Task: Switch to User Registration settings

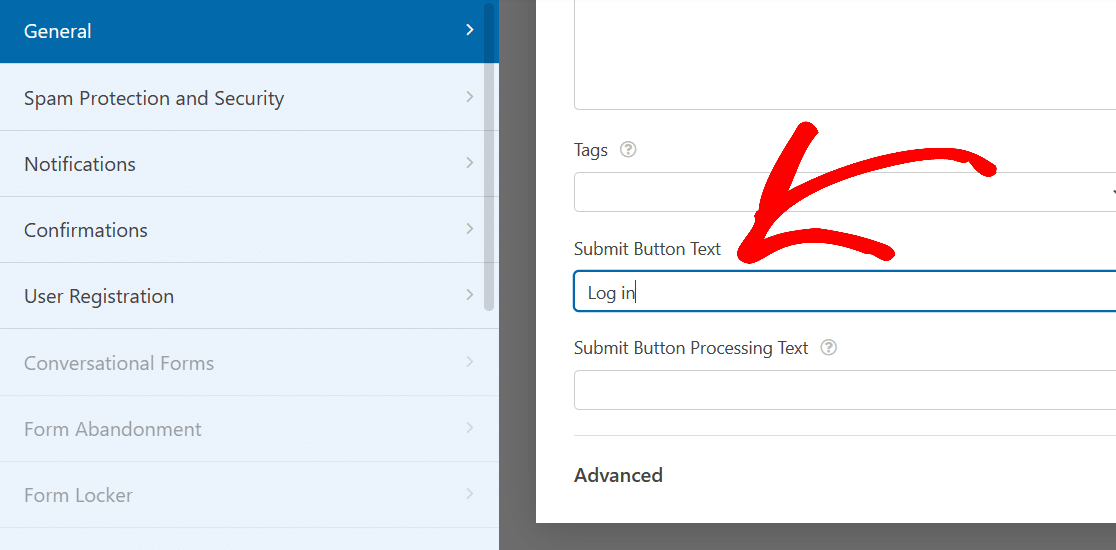Action: (99, 296)
